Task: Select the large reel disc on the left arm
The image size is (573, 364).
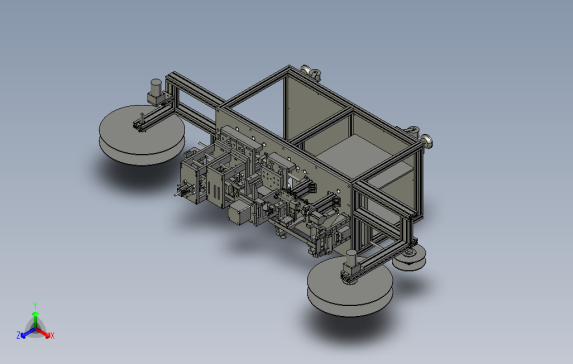Action: 142,135
